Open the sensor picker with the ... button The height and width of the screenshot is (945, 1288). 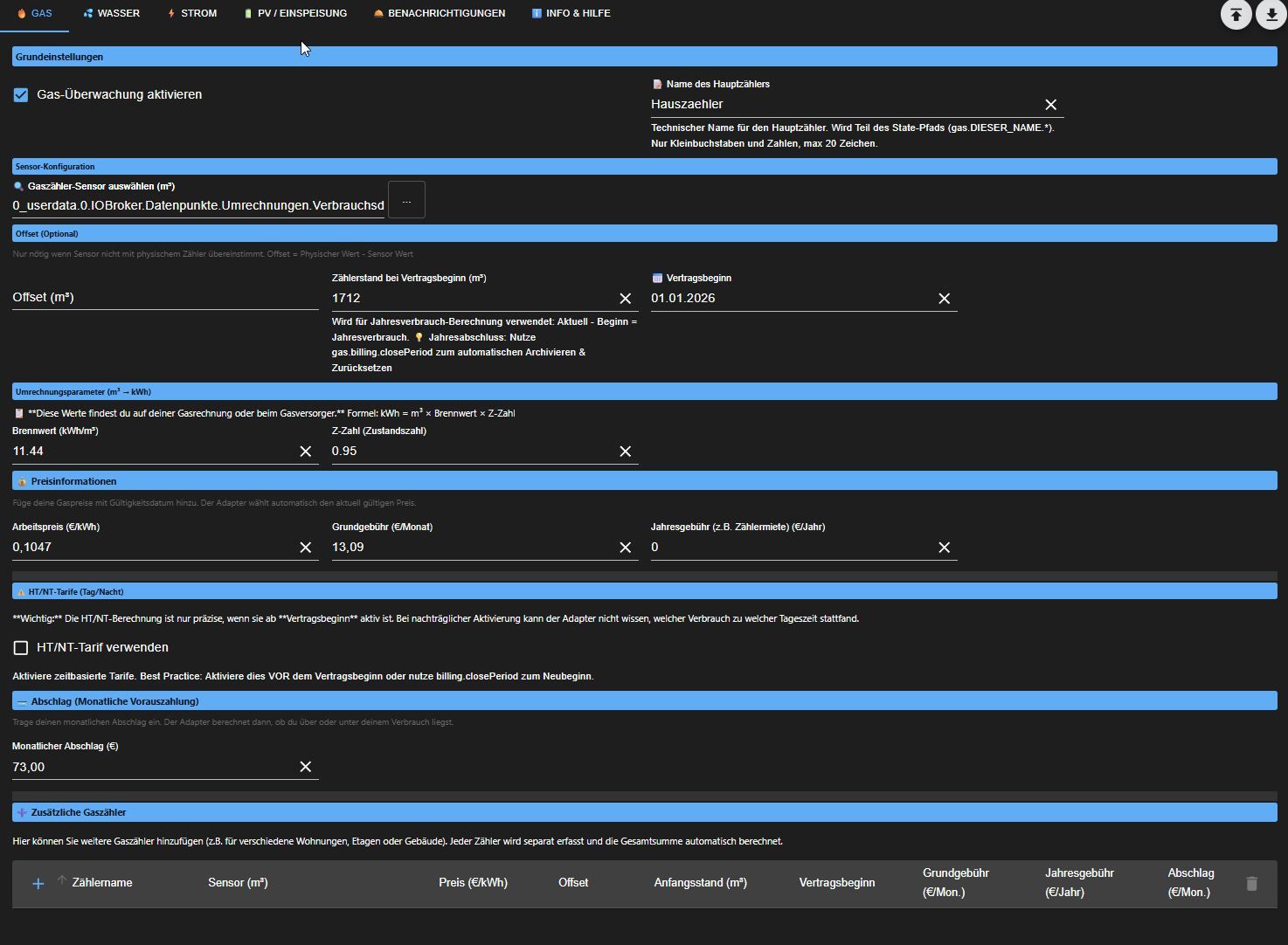click(x=406, y=201)
